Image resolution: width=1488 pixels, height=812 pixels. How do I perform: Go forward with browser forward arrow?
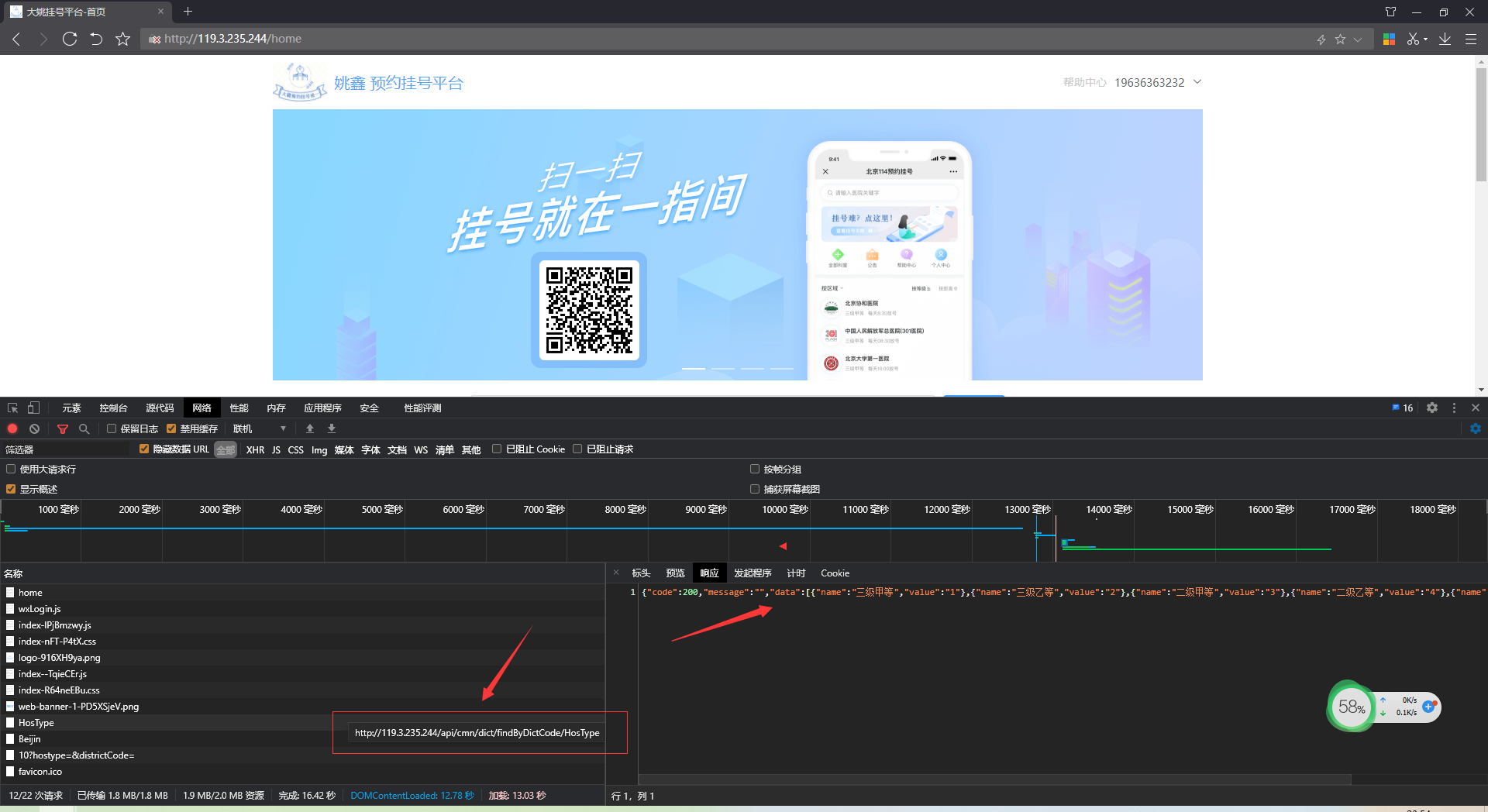click(43, 39)
